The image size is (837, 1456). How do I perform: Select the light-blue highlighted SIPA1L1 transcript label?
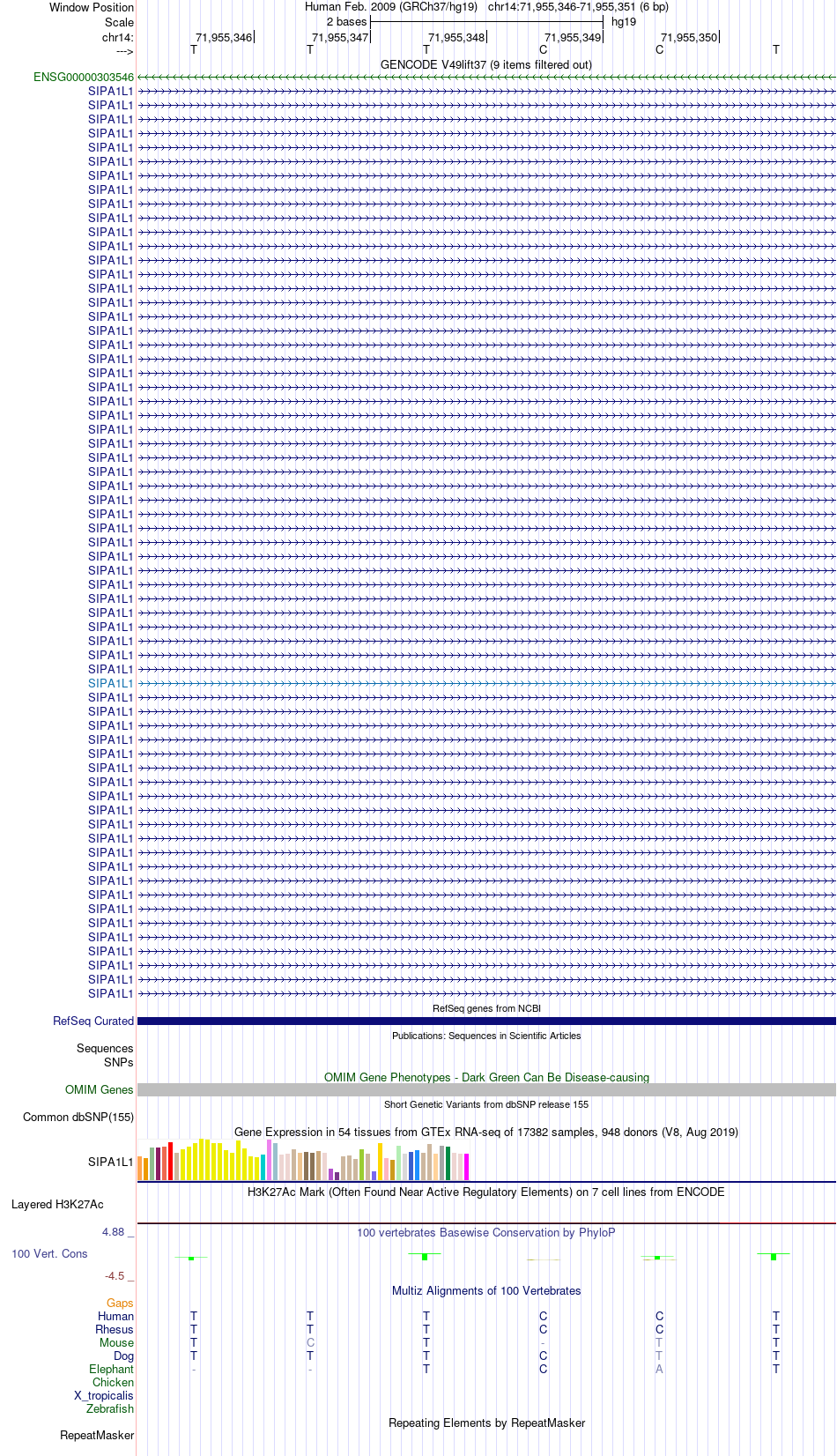pos(111,684)
